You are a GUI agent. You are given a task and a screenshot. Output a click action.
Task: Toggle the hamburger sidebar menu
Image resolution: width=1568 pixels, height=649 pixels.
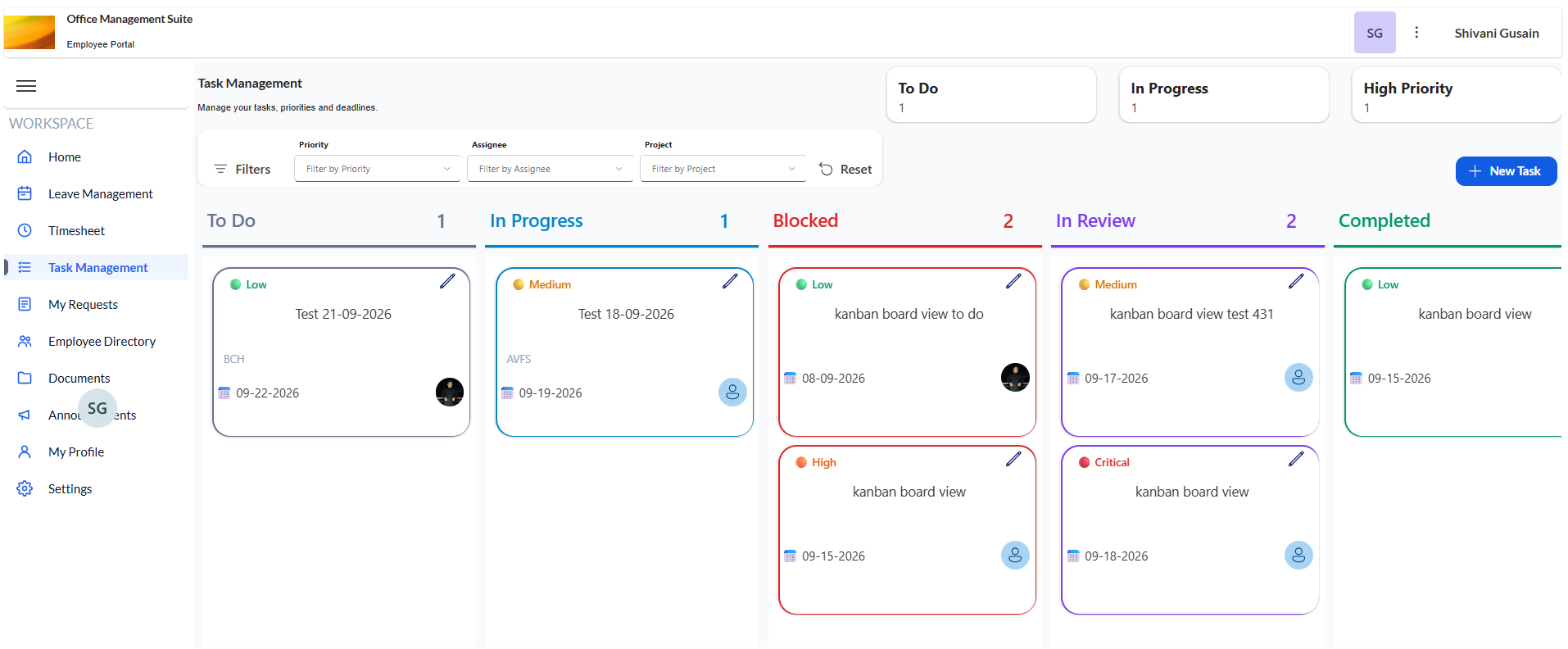26,86
